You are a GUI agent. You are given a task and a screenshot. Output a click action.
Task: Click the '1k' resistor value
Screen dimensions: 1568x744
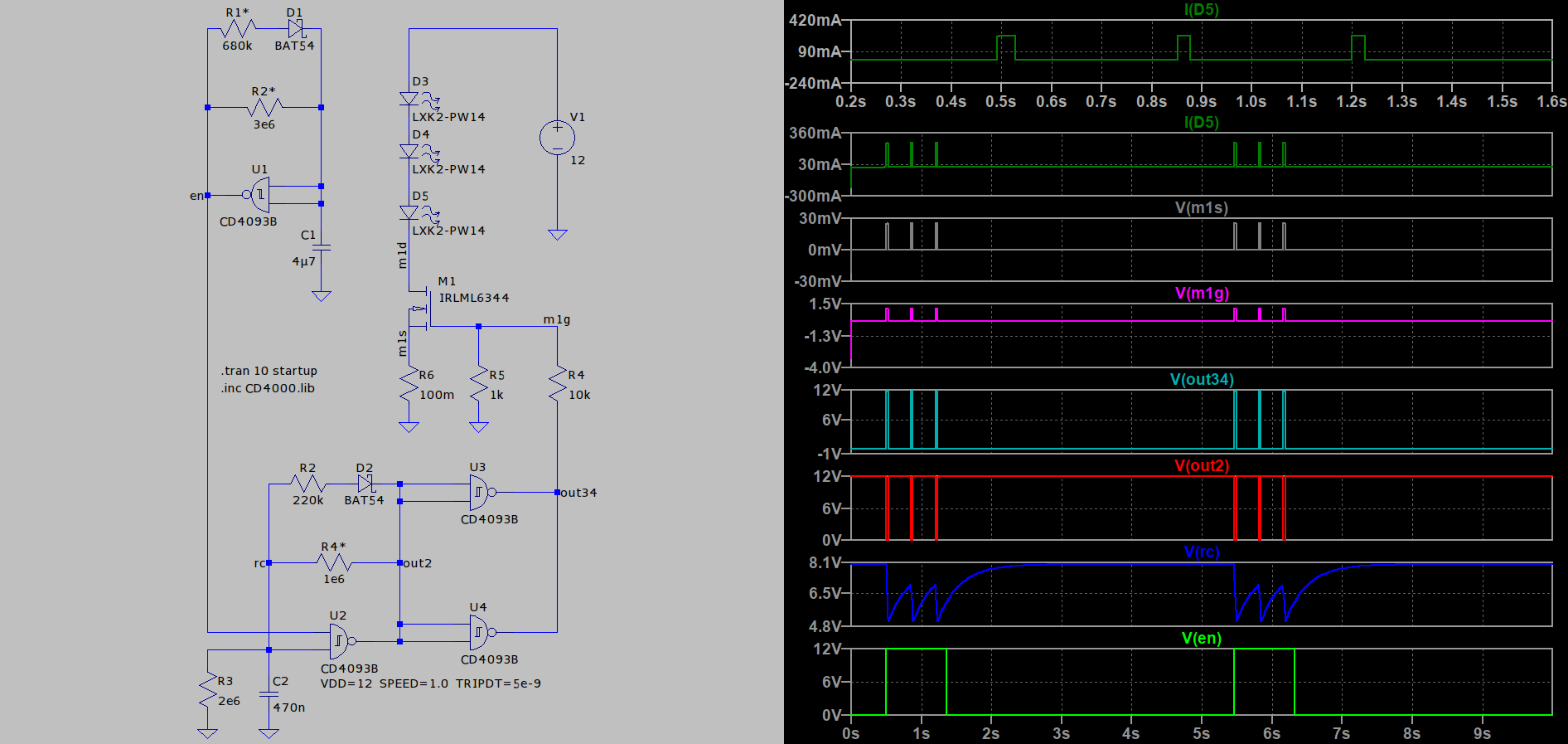pos(497,395)
